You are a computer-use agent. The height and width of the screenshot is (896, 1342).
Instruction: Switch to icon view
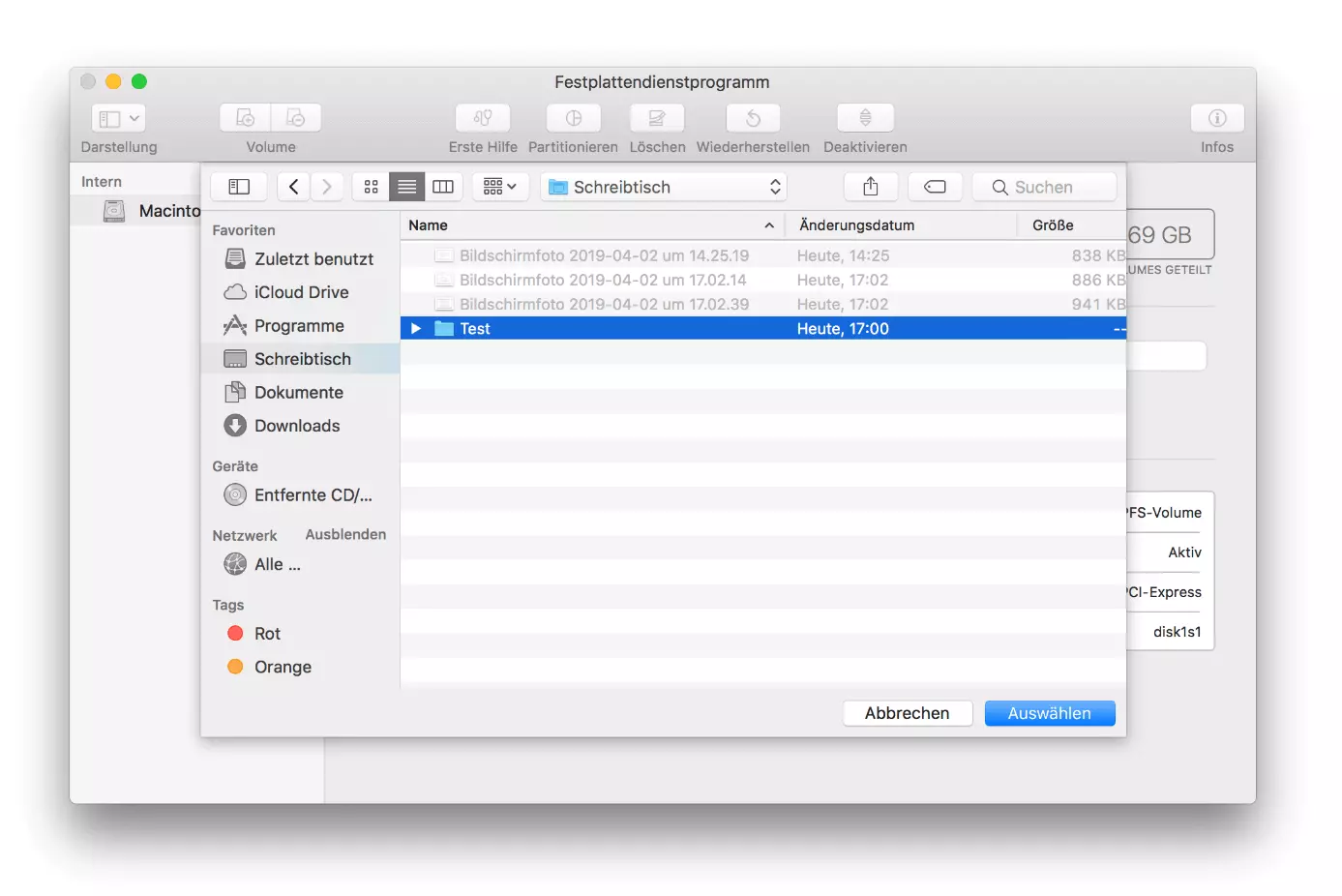[x=371, y=187]
